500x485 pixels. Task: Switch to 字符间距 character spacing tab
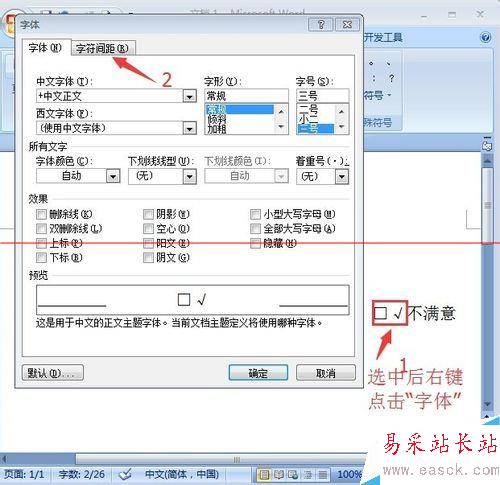pyautogui.click(x=102, y=48)
